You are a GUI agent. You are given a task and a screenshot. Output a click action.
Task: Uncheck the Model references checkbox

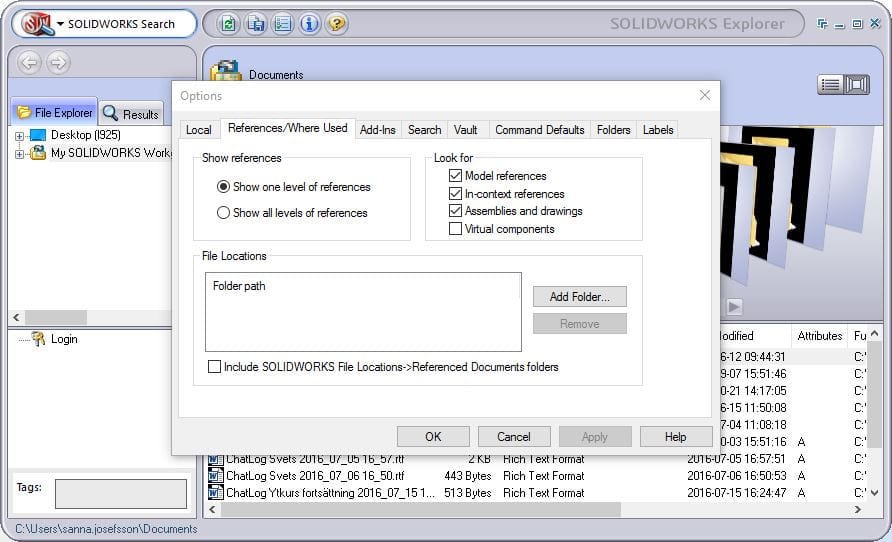point(456,176)
